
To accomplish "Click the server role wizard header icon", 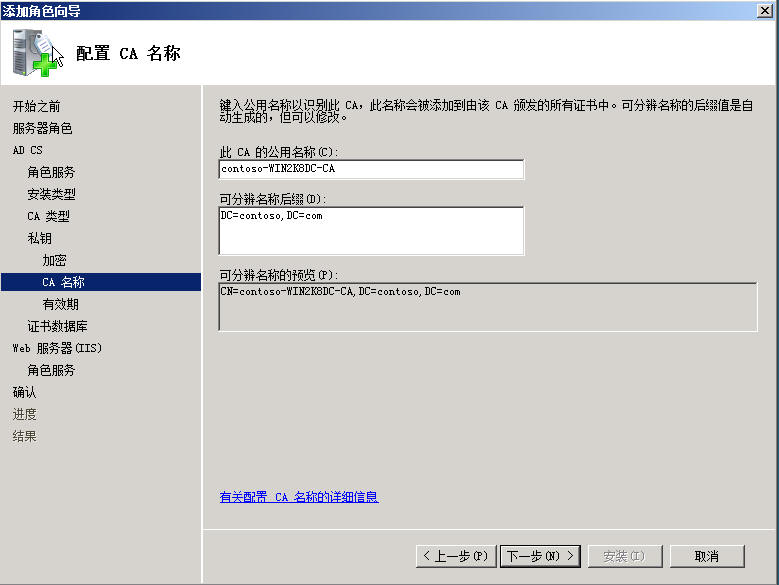I will [35, 53].
